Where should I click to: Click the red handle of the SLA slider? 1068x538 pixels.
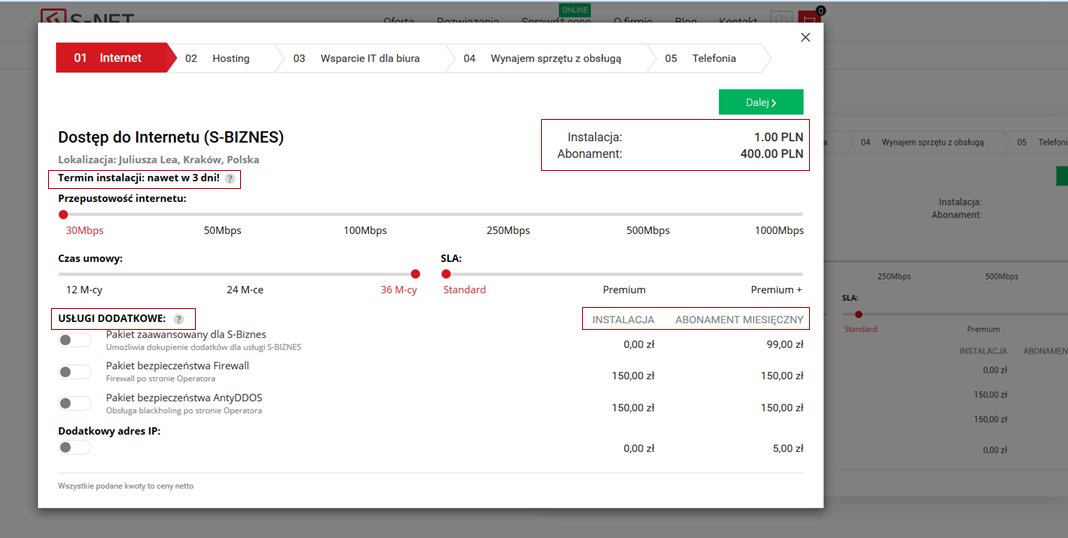(x=446, y=274)
